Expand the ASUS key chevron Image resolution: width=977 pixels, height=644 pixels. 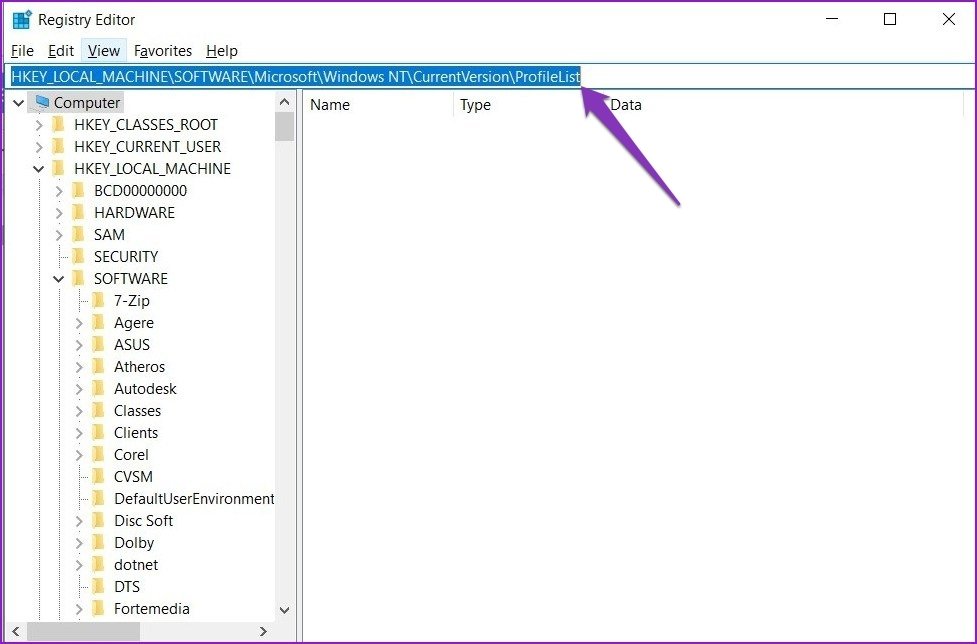pyautogui.click(x=79, y=345)
